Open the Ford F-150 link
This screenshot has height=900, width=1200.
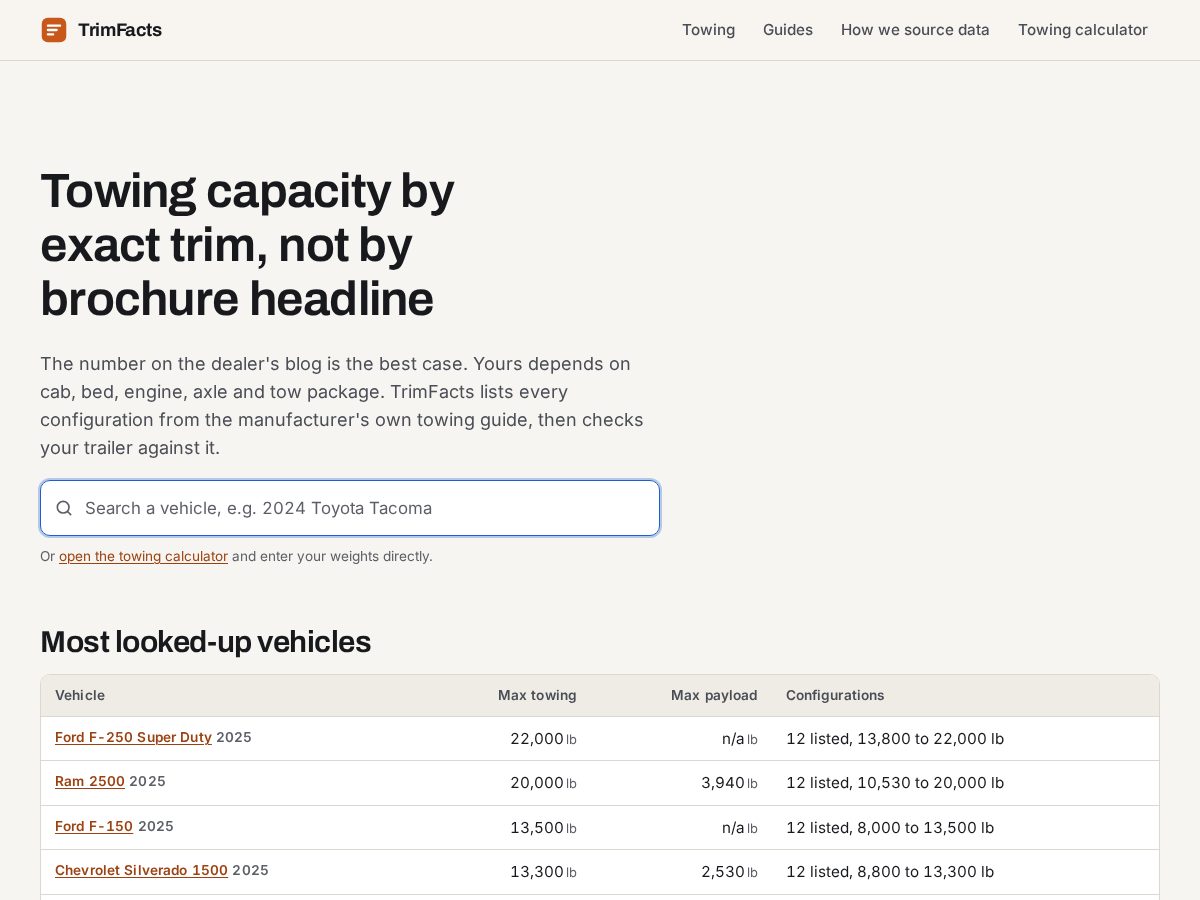click(94, 826)
